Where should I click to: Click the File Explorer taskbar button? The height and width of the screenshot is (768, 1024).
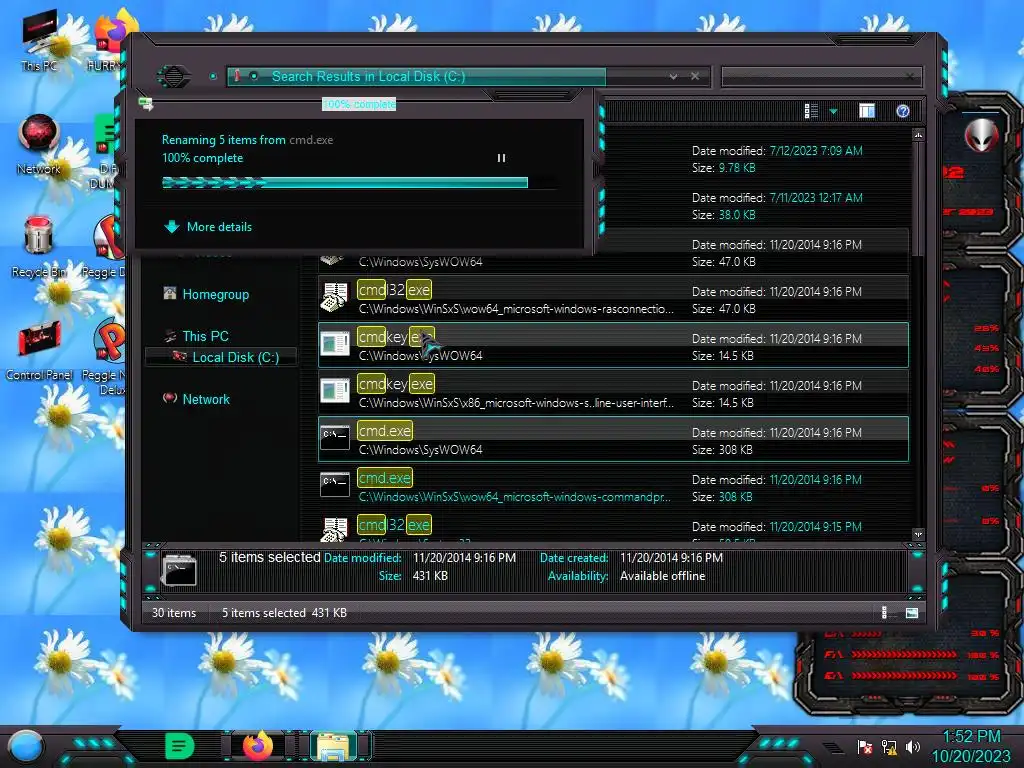click(x=333, y=746)
